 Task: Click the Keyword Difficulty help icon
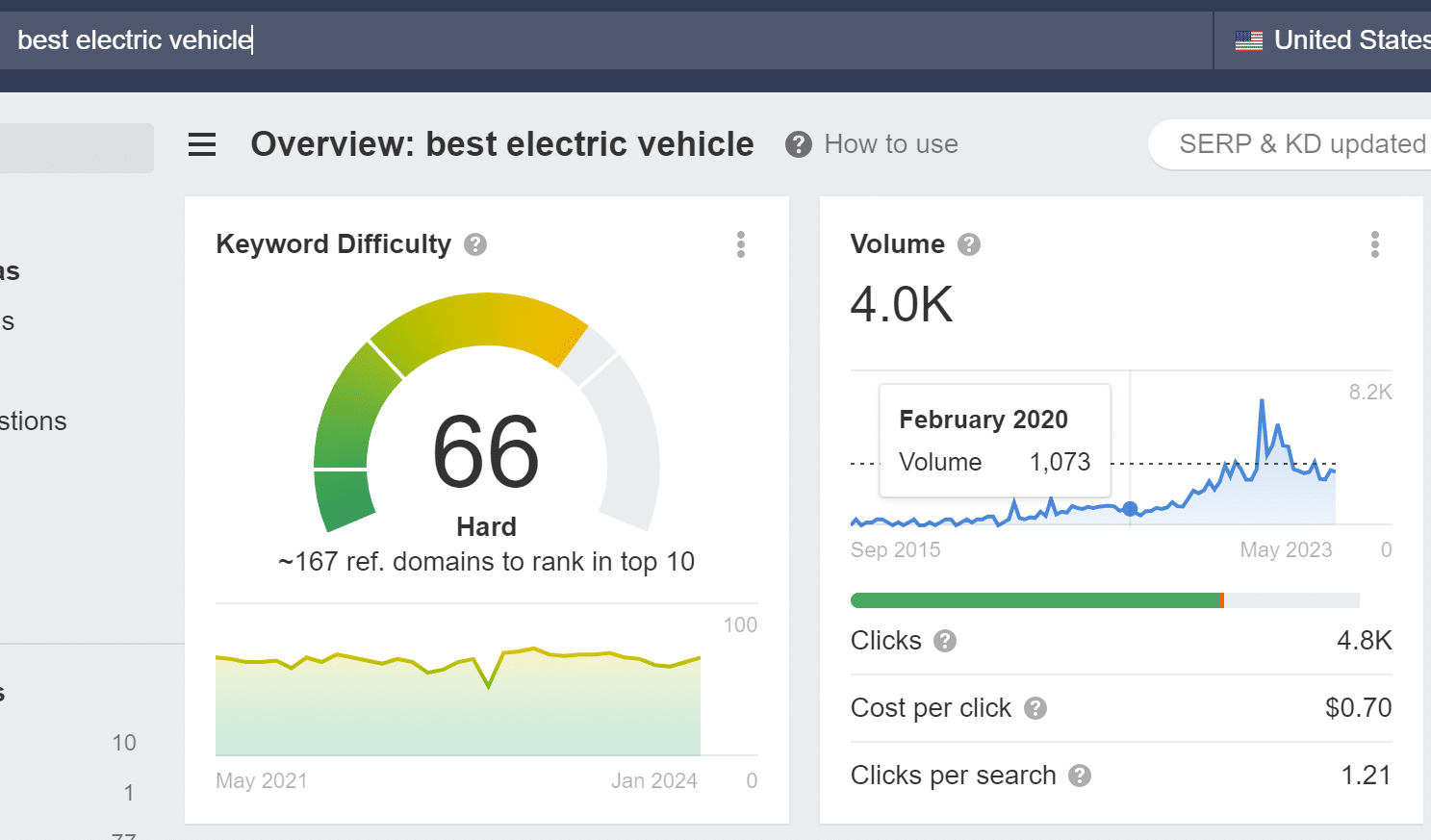coord(475,244)
